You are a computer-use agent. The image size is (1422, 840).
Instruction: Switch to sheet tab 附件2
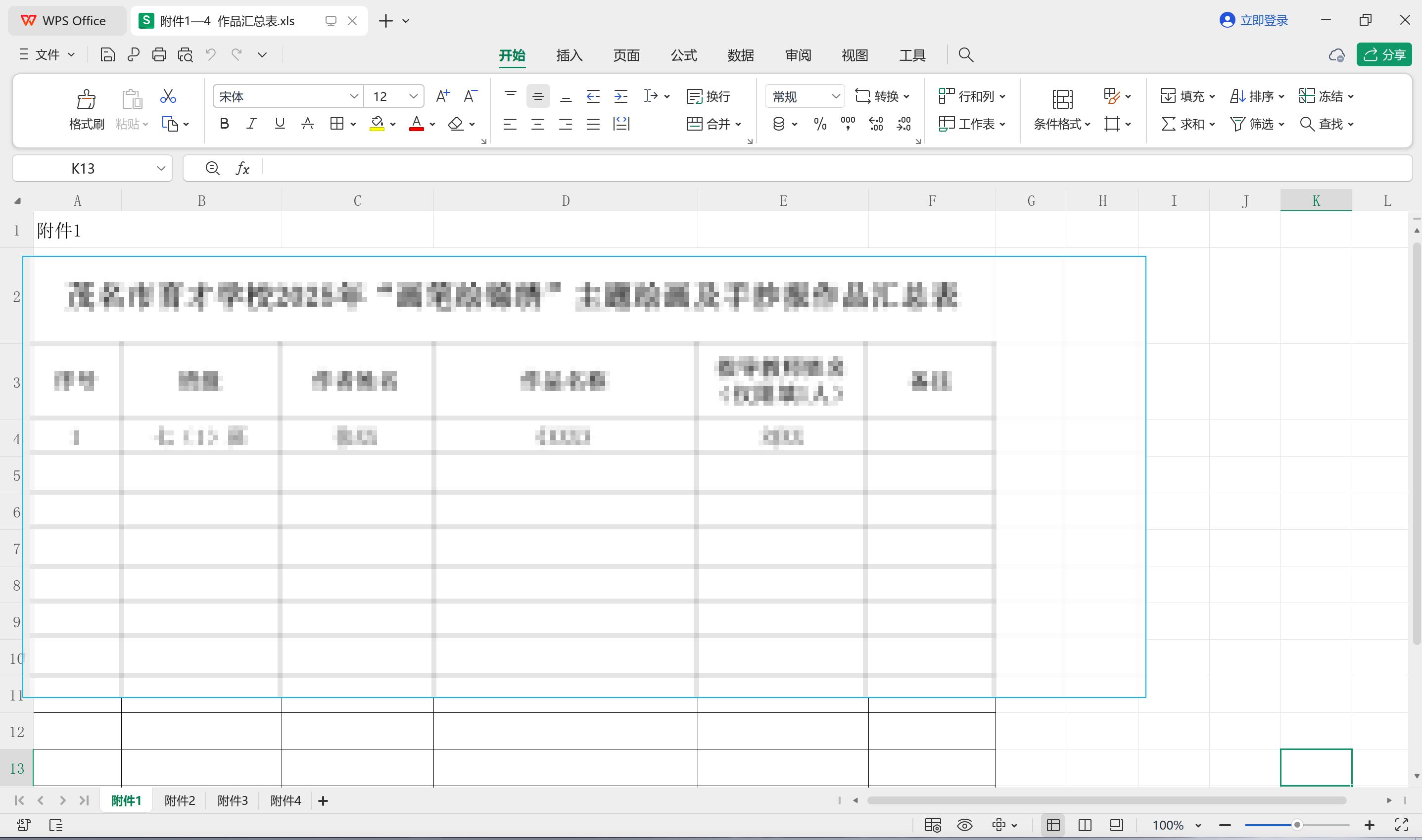point(180,800)
